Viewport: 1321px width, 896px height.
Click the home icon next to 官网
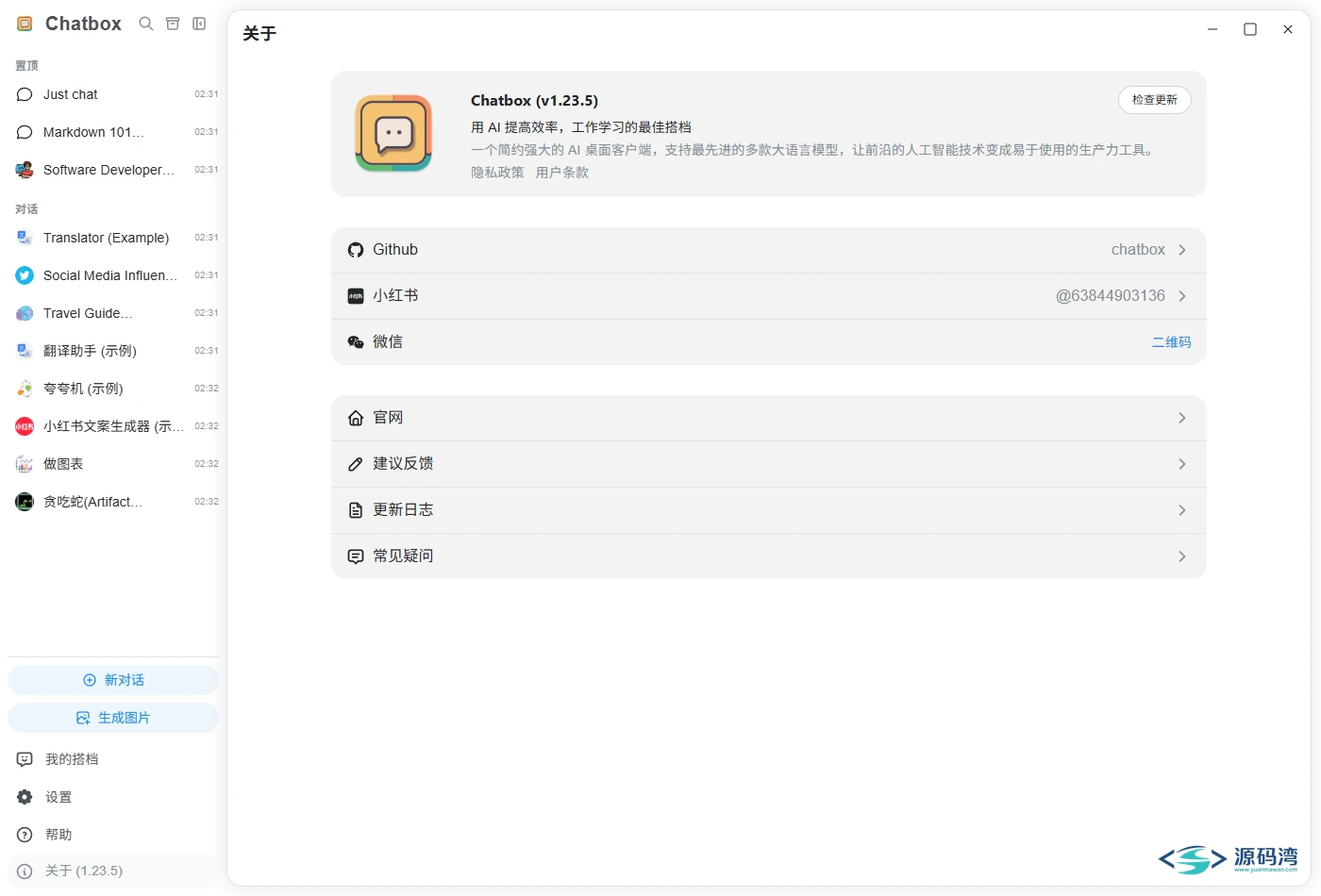click(356, 418)
